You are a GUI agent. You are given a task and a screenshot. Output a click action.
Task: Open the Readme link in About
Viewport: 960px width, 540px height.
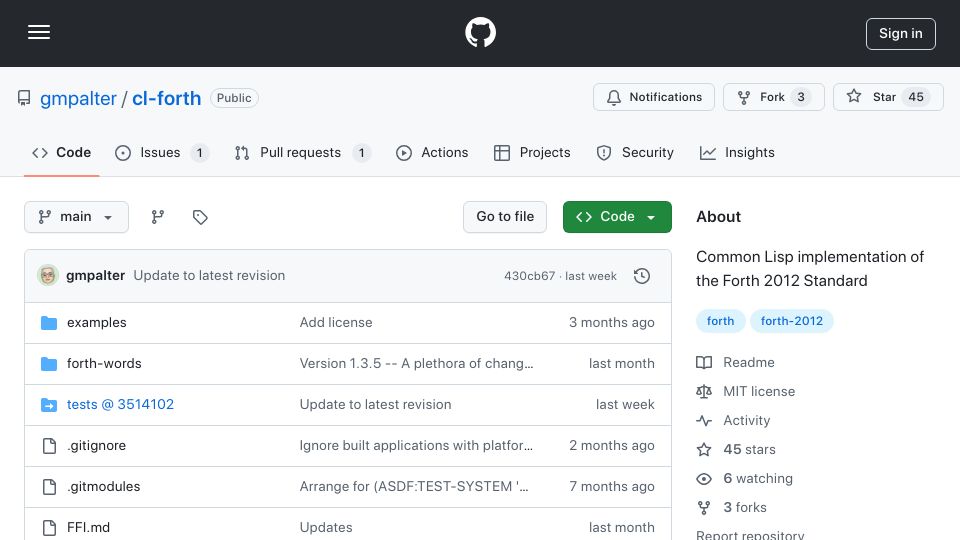(735, 362)
